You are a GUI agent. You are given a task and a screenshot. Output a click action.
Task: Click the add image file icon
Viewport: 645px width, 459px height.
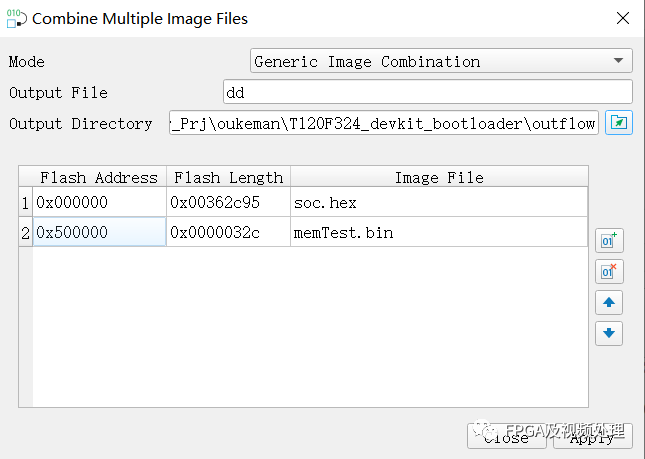coord(608,240)
